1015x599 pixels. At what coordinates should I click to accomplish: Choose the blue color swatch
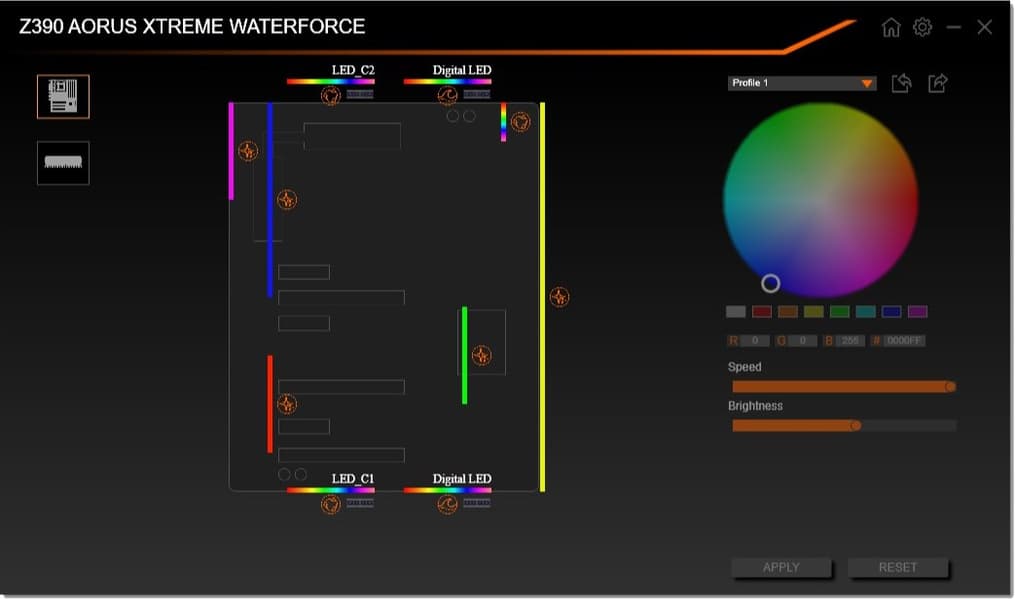[891, 311]
